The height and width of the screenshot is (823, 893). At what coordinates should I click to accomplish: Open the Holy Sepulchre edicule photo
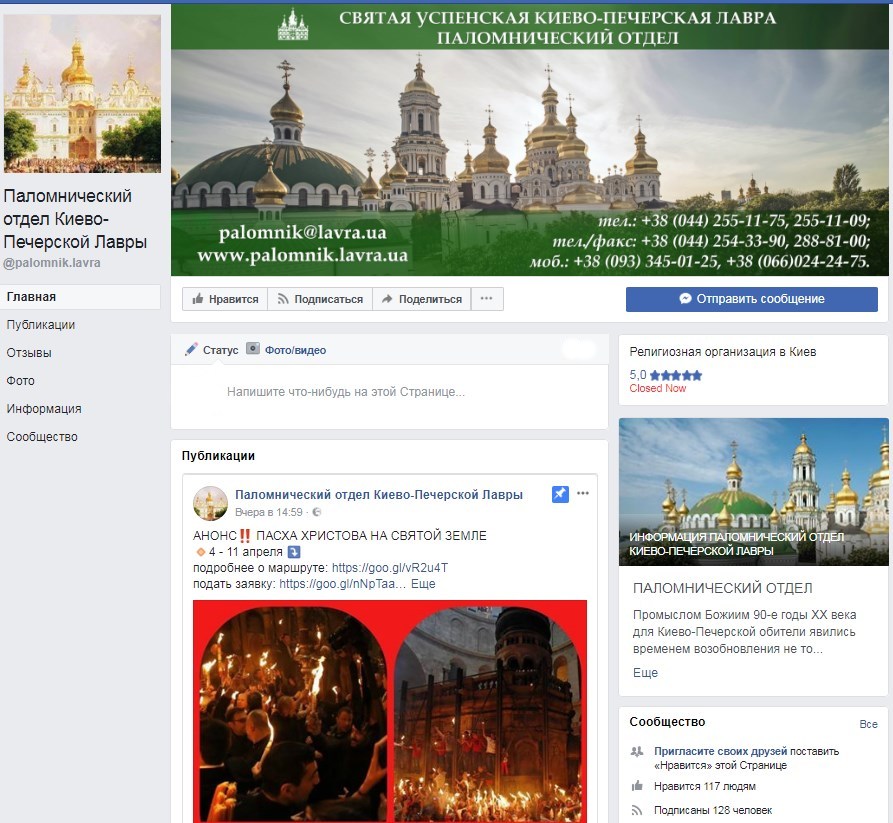tap(488, 714)
